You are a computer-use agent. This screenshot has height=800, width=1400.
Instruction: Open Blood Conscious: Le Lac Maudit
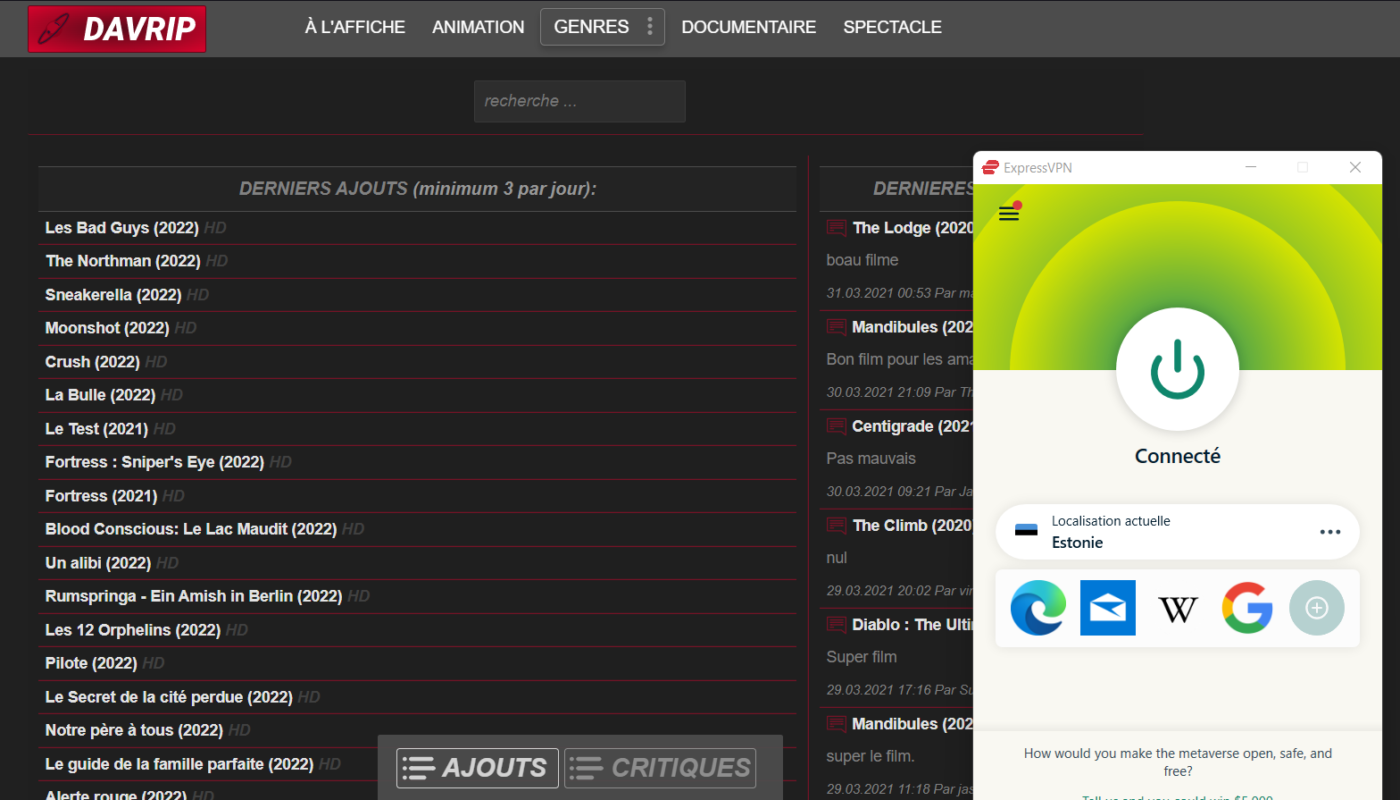[191, 529]
